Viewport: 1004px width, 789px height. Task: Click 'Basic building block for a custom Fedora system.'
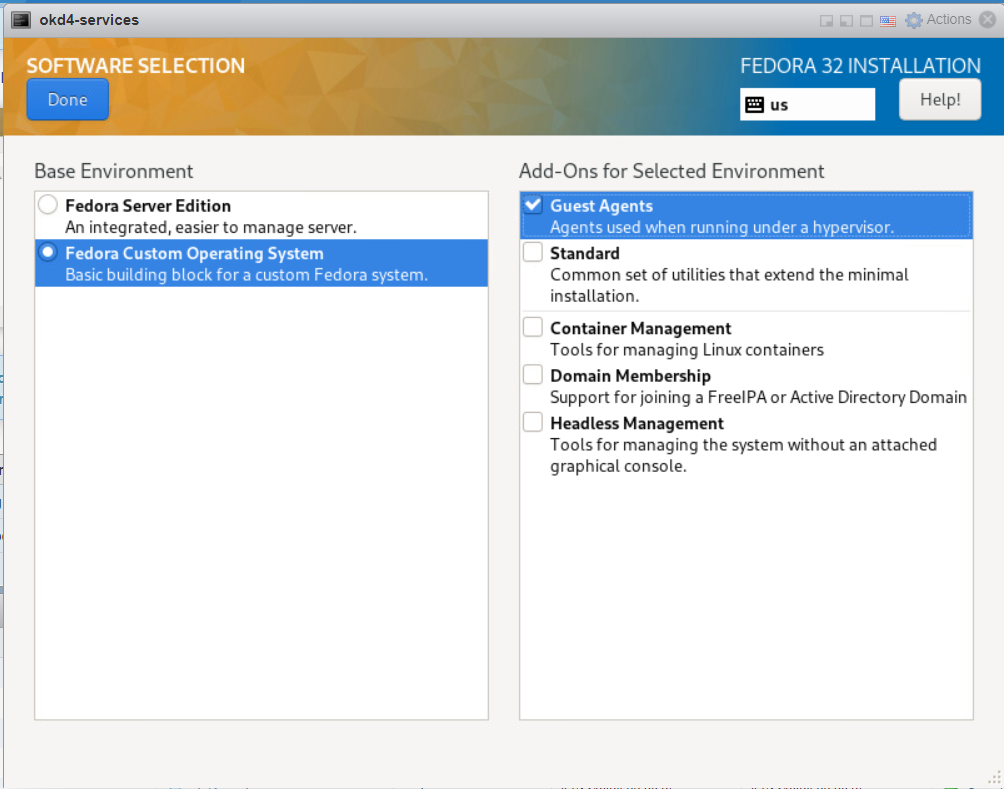coord(247,275)
